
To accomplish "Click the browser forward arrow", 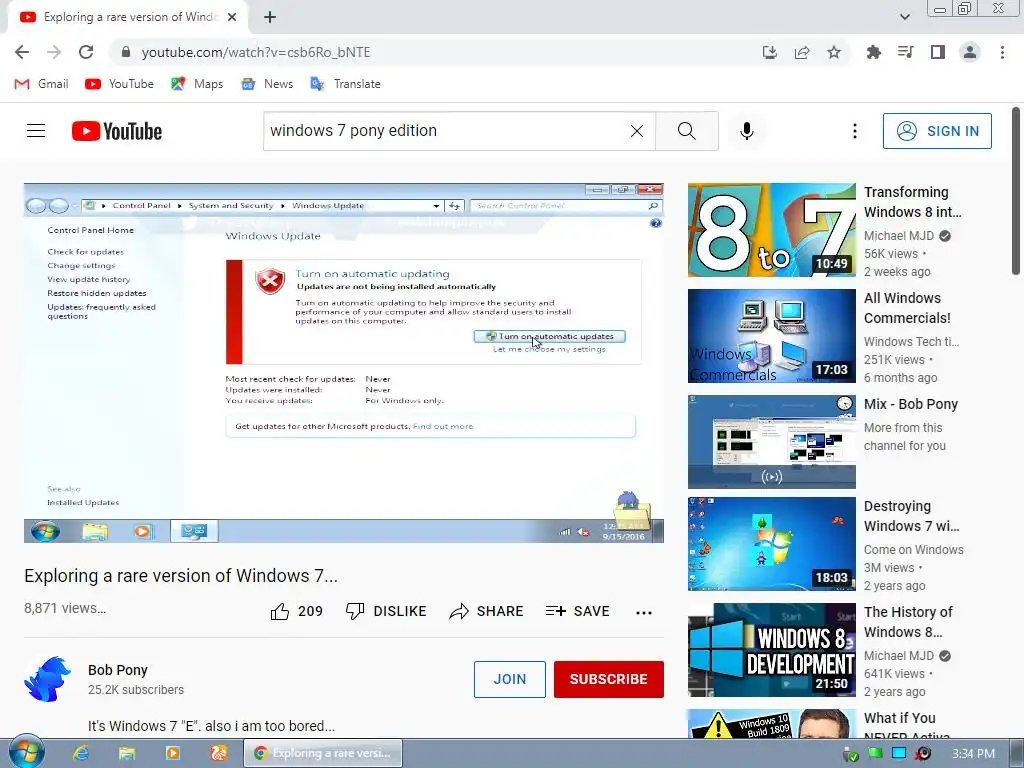I will tap(54, 52).
